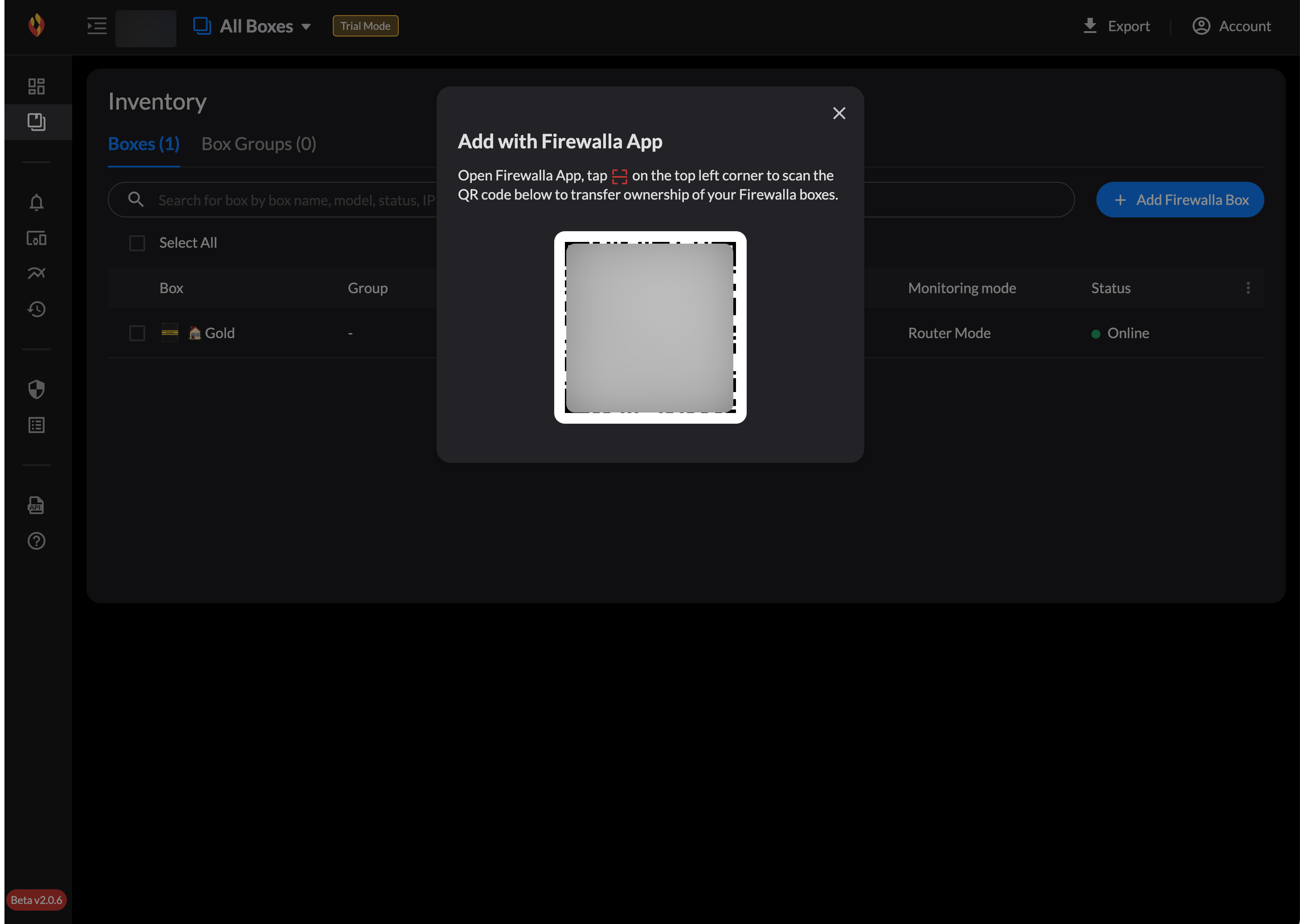Click the search magnifier icon
This screenshot has height=924, width=1300.
click(135, 200)
